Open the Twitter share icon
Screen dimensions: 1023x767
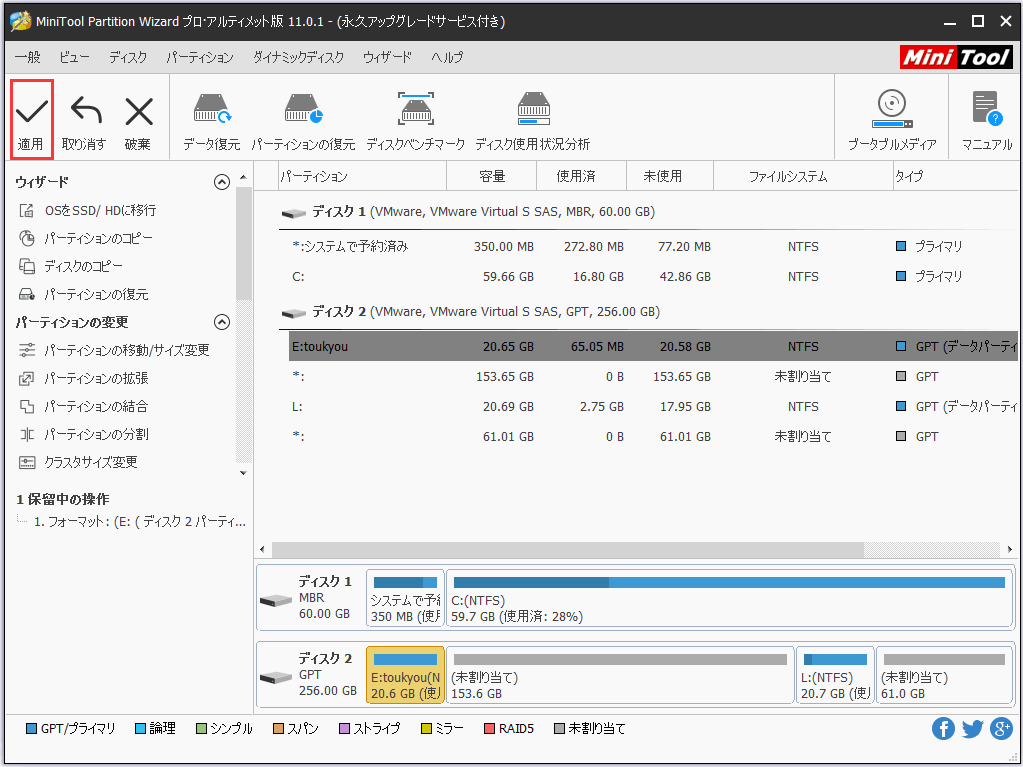[972, 729]
